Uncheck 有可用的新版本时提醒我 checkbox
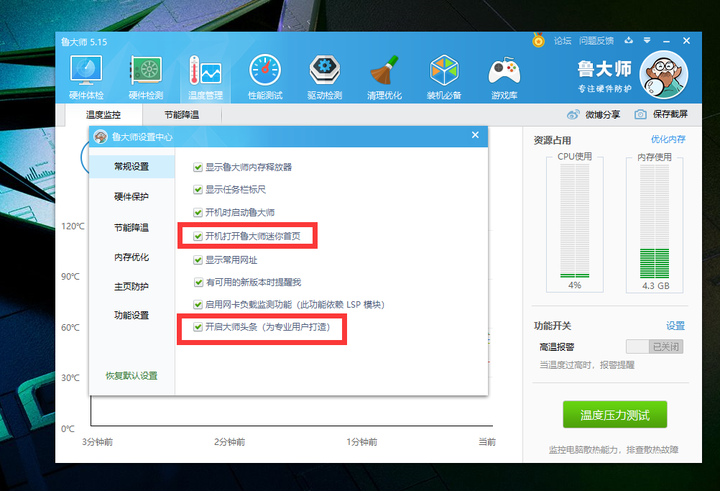 198,282
